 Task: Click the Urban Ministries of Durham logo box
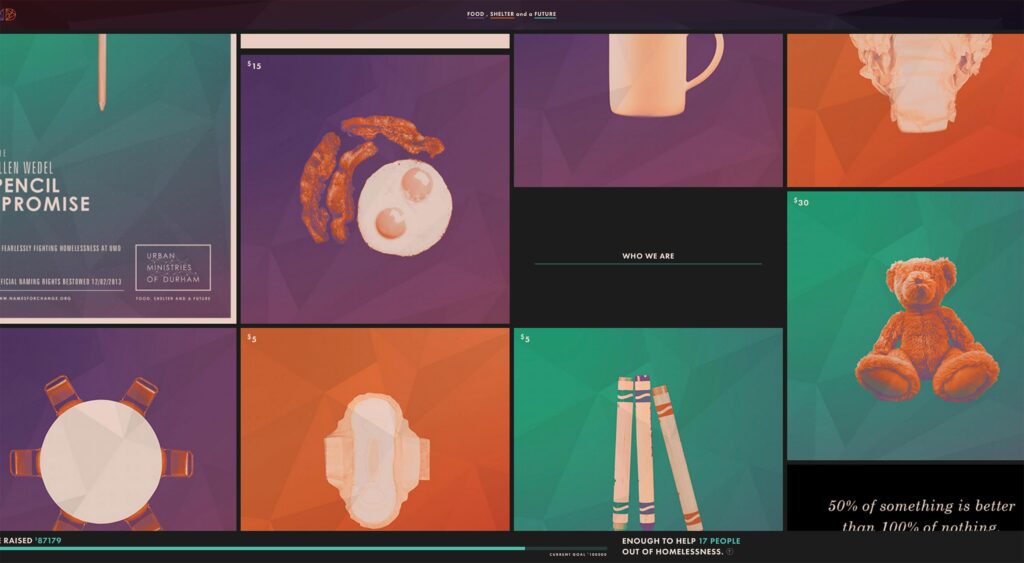(173, 267)
